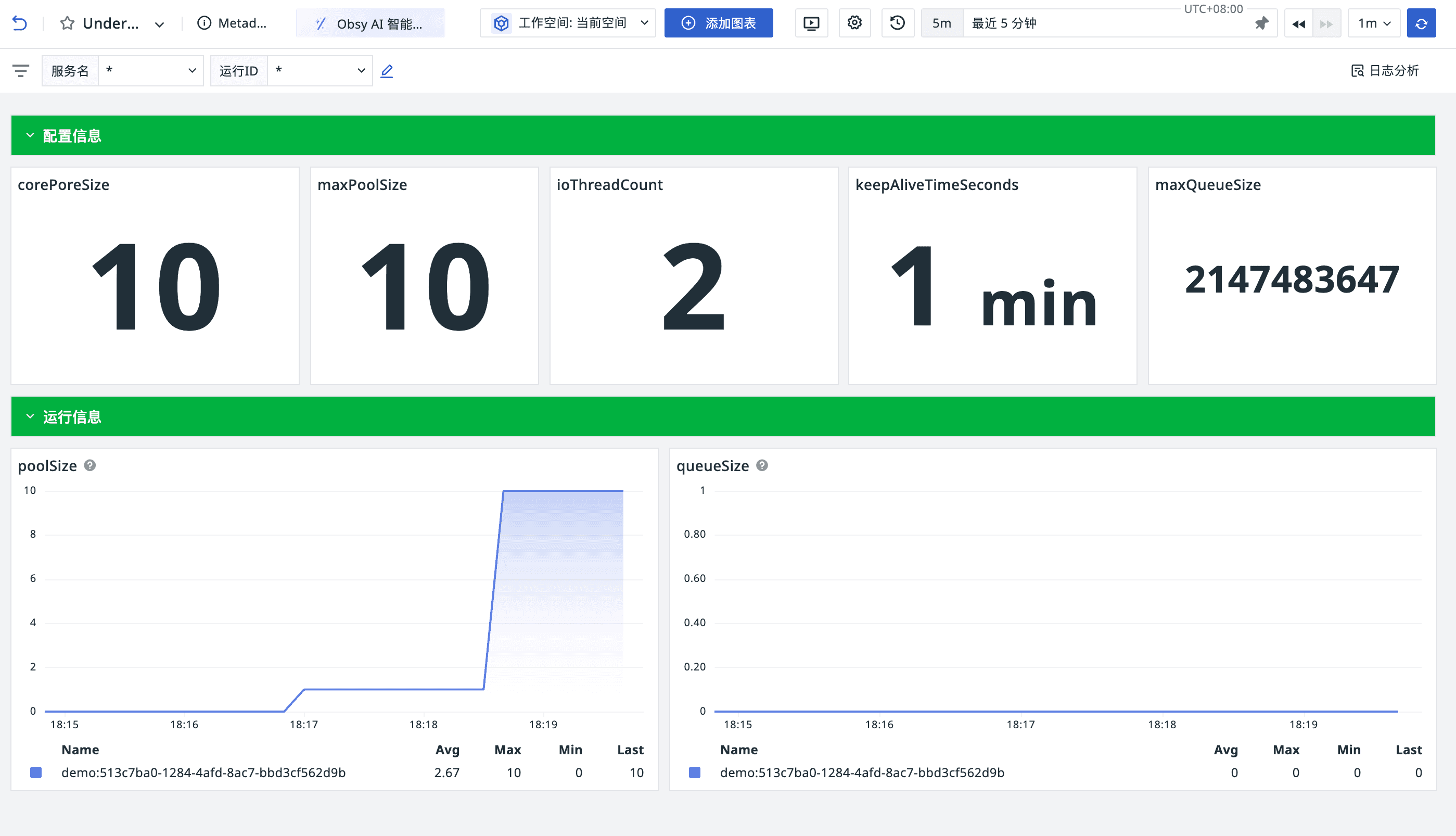
Task: Click the filter lines icon
Action: (21, 71)
